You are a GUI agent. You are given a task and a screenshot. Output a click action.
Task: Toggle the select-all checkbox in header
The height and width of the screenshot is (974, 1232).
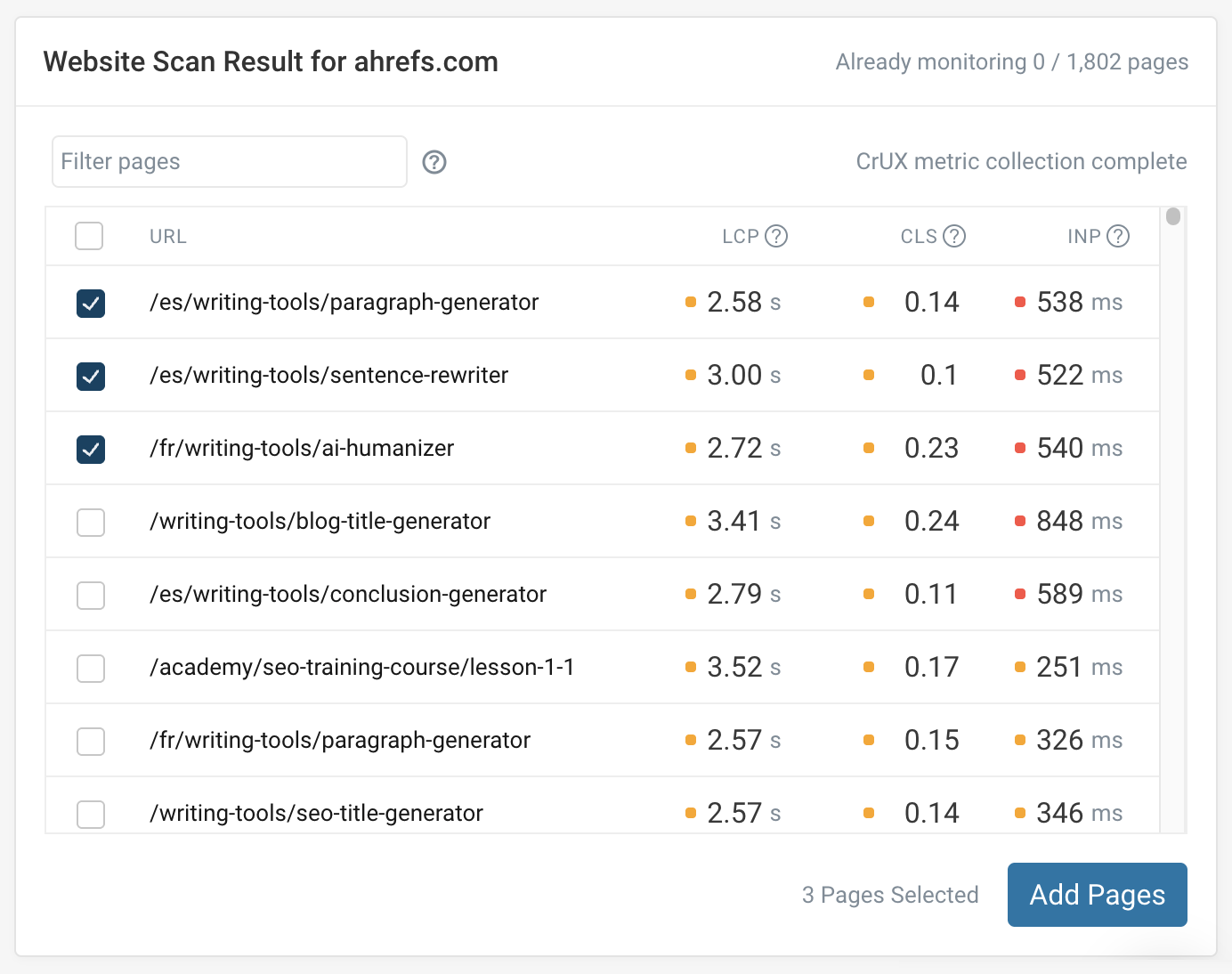(x=89, y=236)
